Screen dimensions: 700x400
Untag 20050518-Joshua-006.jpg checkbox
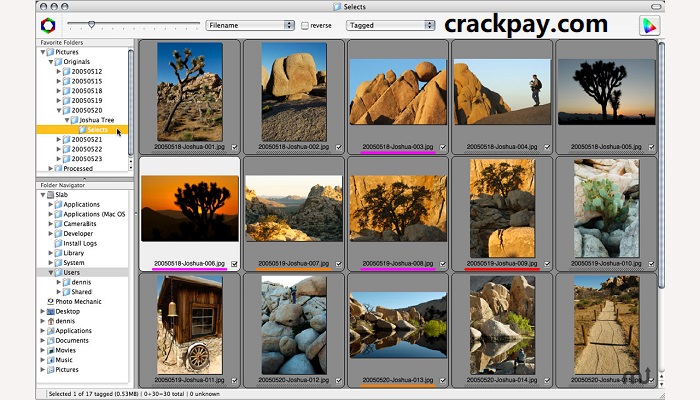pos(234,264)
